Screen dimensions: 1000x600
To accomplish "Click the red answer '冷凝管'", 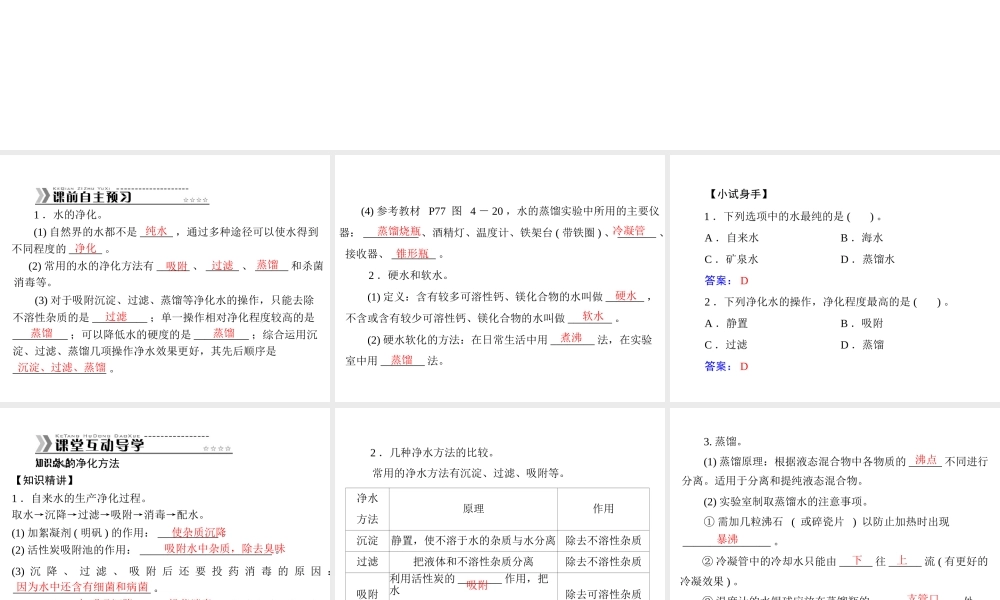I will point(629,231).
